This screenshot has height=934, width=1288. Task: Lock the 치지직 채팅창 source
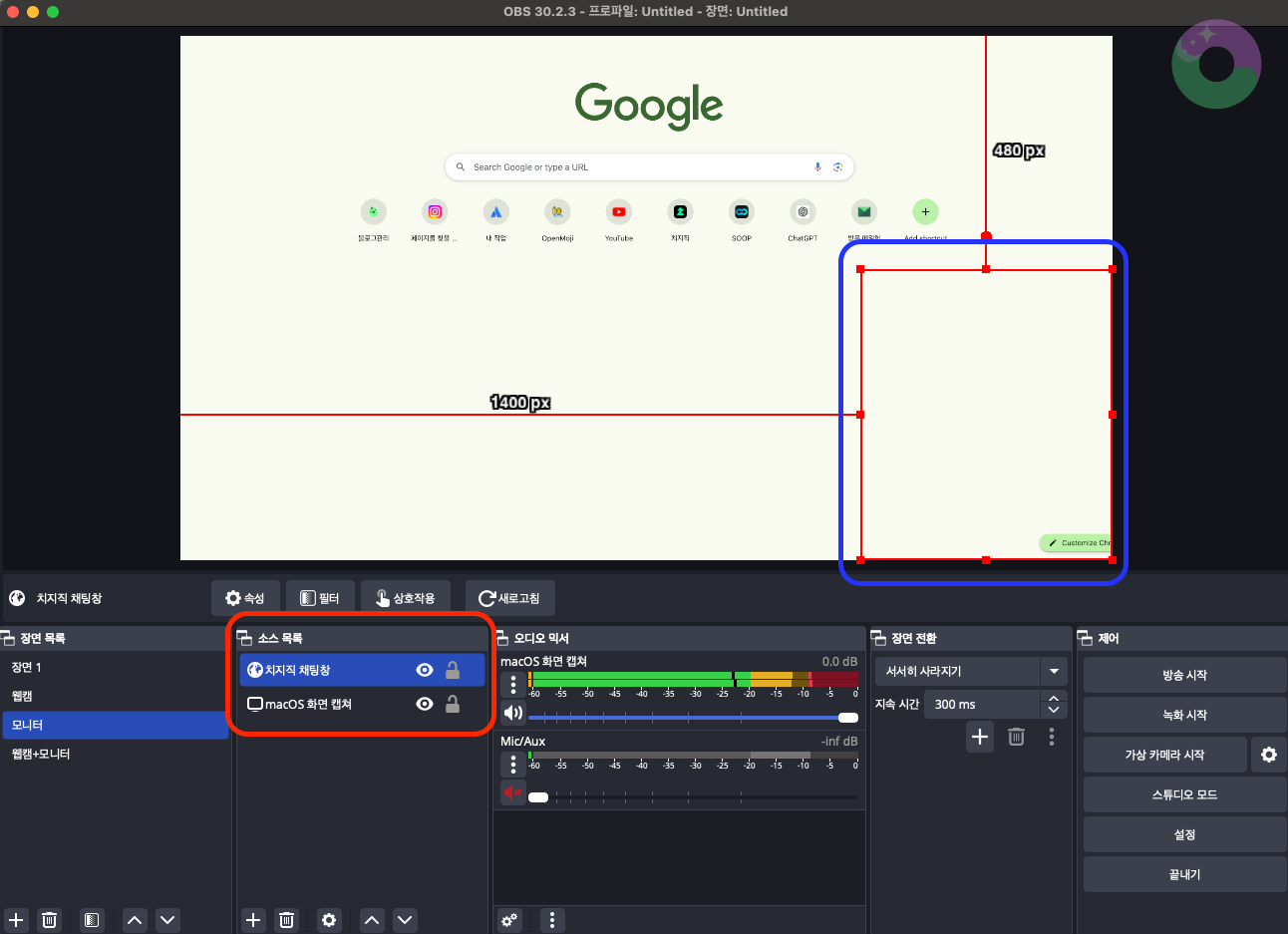452,670
